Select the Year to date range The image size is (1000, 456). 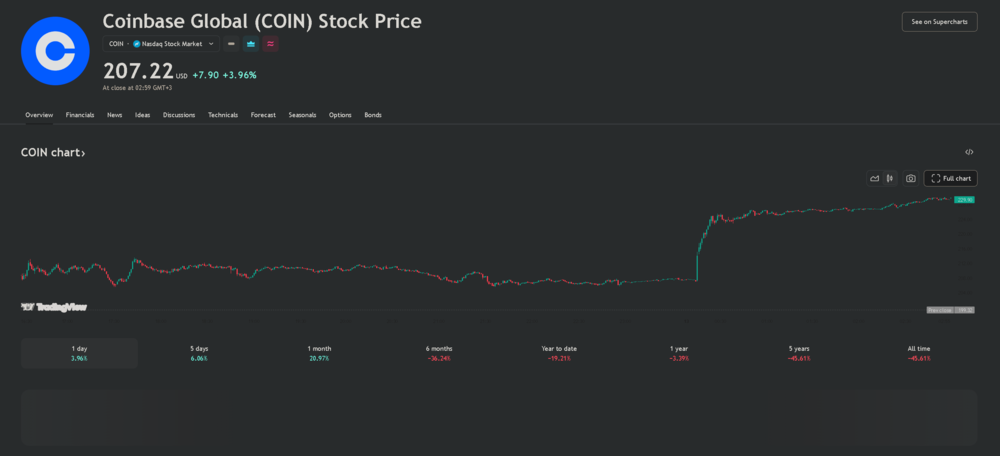(559, 353)
